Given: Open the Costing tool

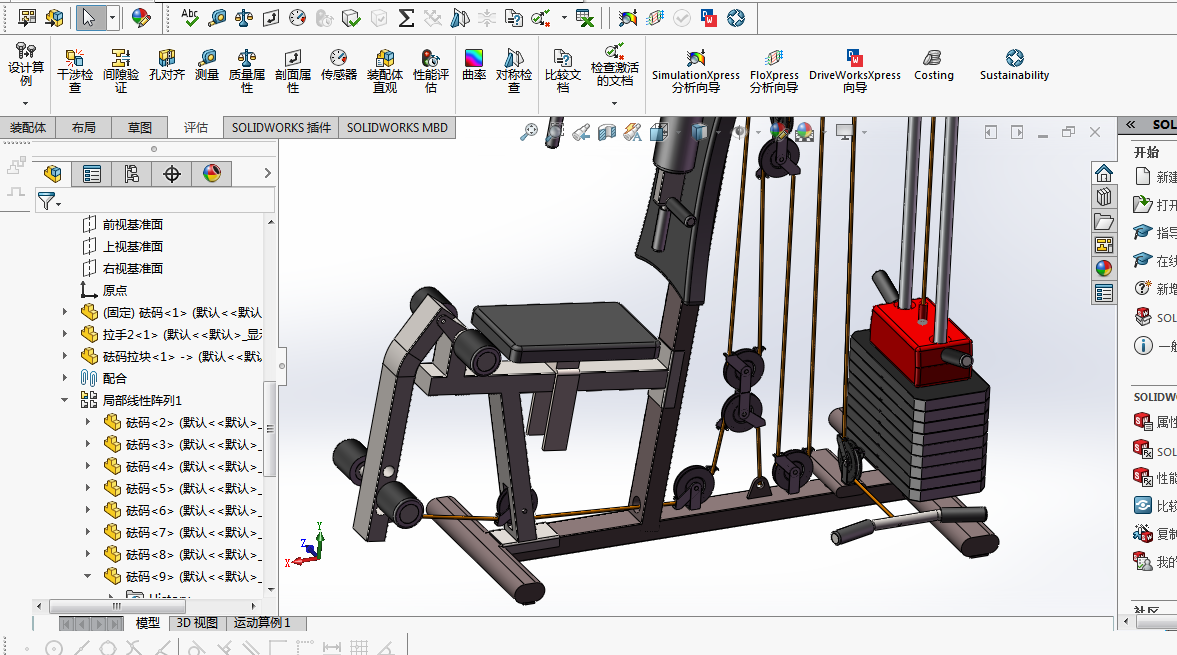Looking at the screenshot, I should point(934,65).
